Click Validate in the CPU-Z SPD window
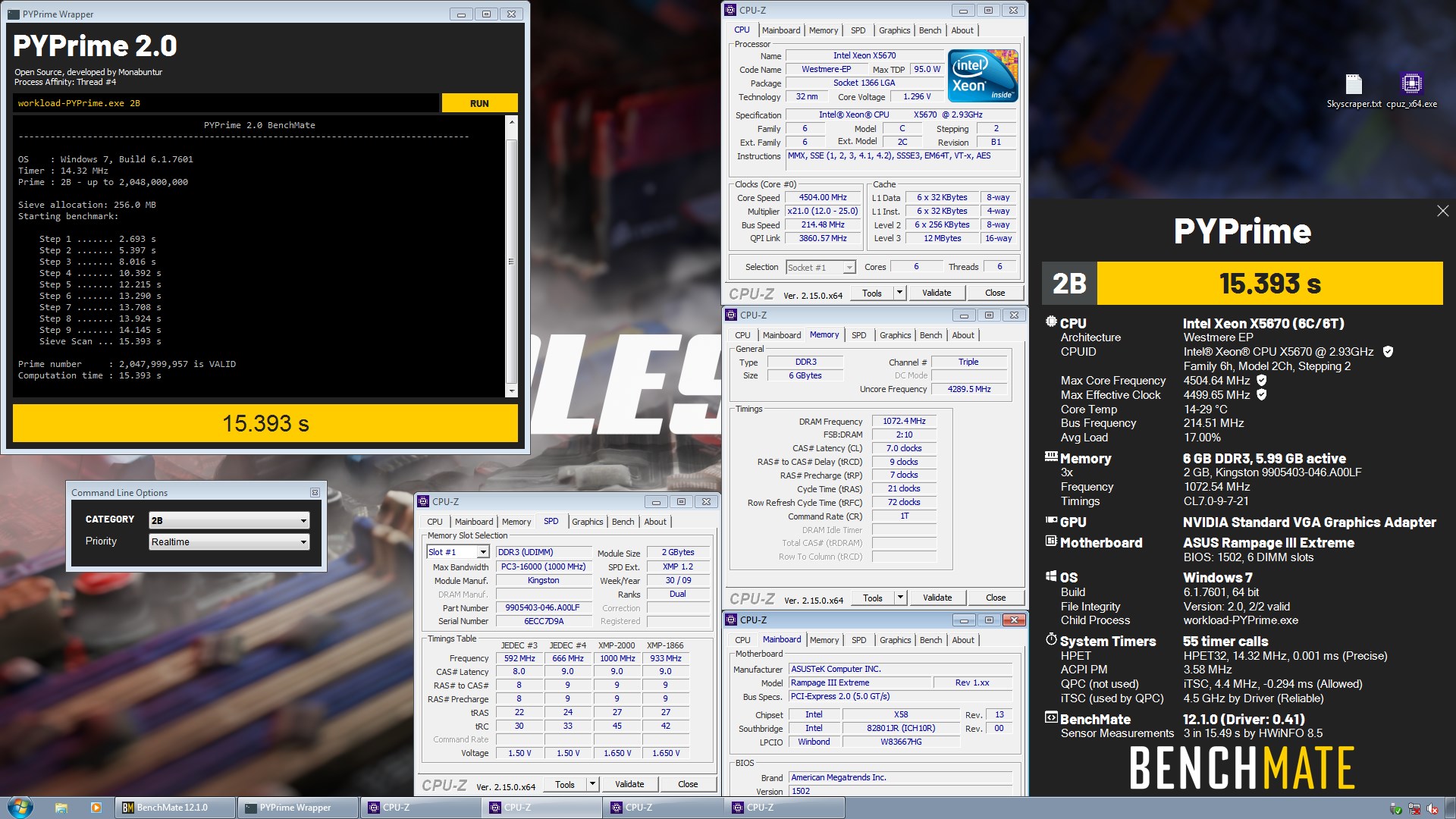 click(x=629, y=784)
